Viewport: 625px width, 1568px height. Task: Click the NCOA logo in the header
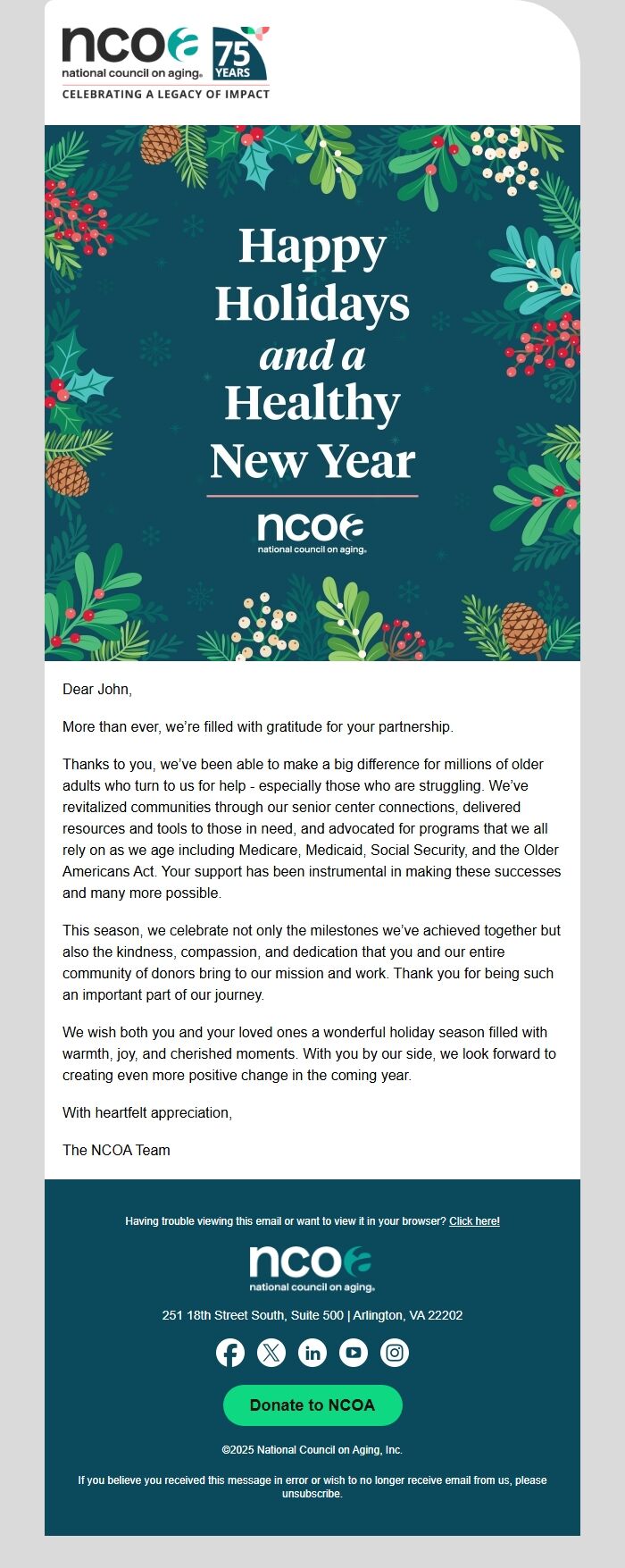coord(129,49)
